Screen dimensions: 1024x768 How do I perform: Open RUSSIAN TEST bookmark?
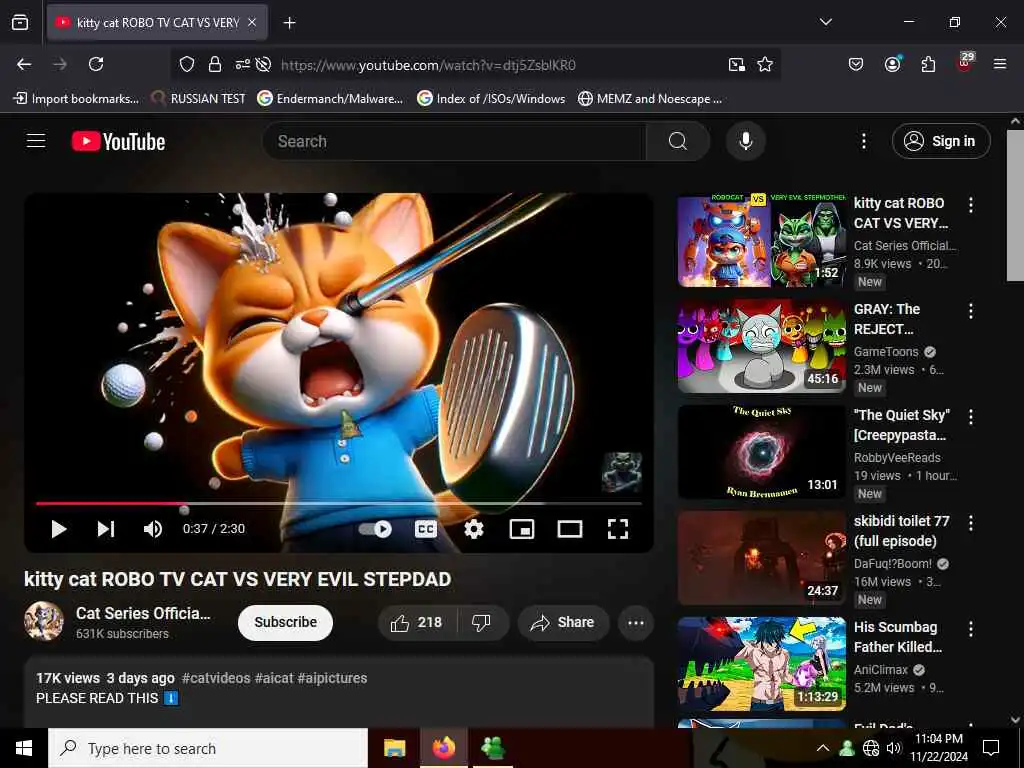click(x=198, y=99)
